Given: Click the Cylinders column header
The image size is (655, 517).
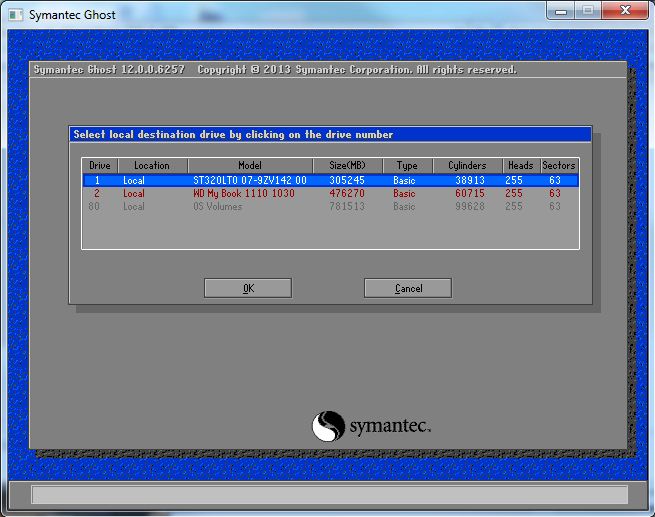Looking at the screenshot, I should point(467,165).
